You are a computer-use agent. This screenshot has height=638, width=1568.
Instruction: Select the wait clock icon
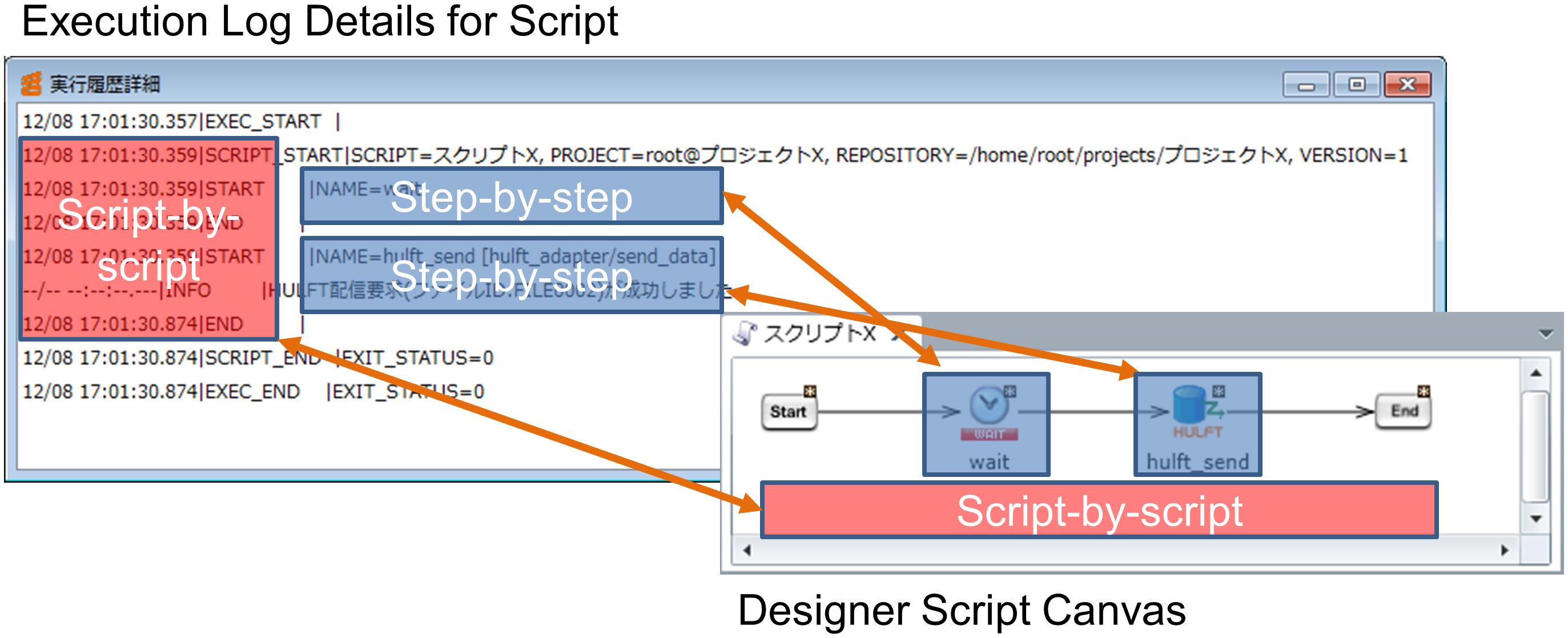pos(988,406)
